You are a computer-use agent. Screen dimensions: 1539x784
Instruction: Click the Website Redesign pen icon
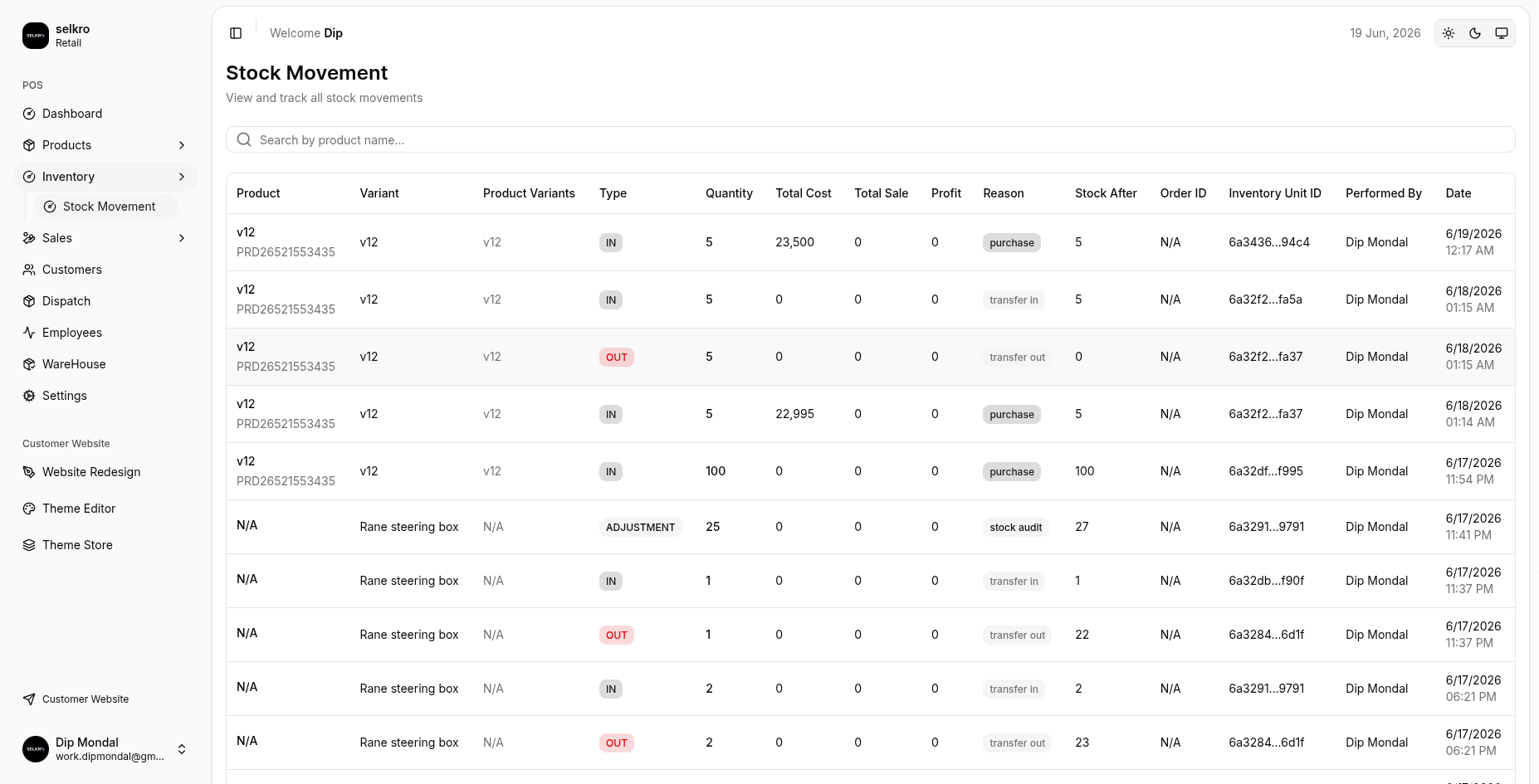29,472
